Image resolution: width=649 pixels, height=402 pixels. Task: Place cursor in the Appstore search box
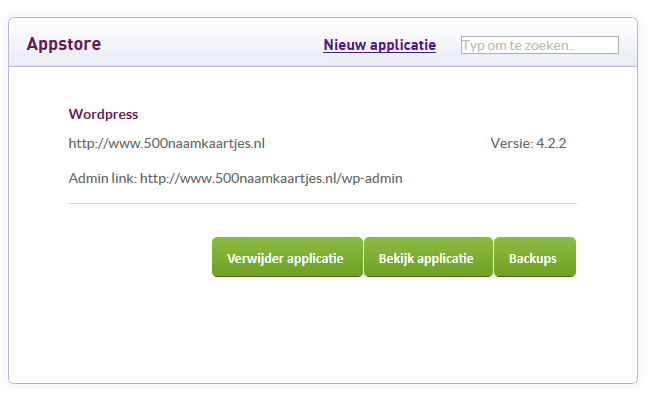coord(540,45)
